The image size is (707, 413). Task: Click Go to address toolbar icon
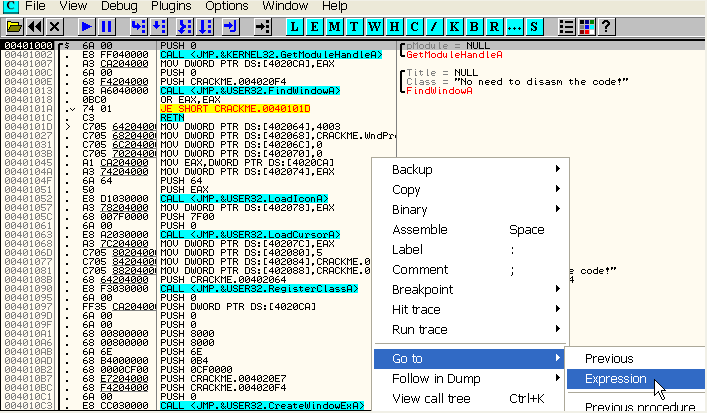262,27
